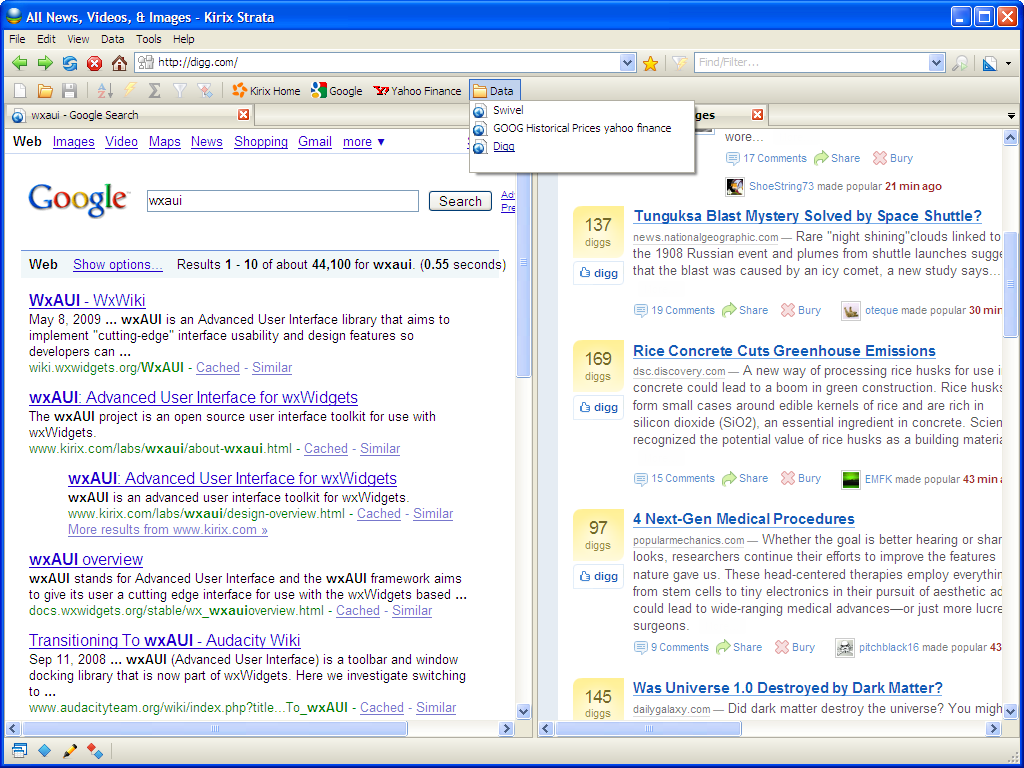1024x768 pixels.
Task: Open the Google bookmark in links bar
Action: pyautogui.click(x=337, y=91)
